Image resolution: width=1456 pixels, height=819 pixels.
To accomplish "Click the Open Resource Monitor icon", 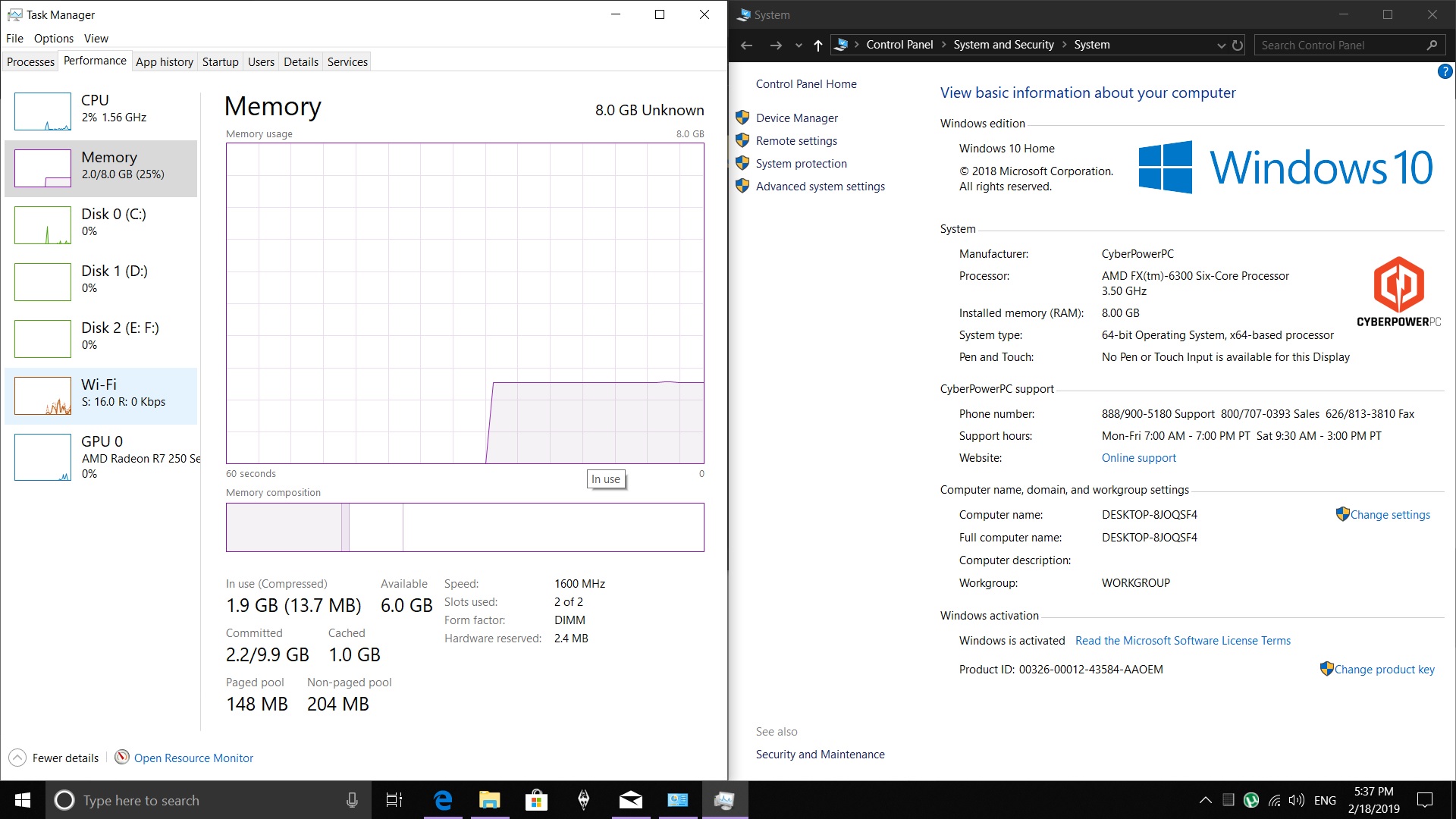I will [121, 757].
